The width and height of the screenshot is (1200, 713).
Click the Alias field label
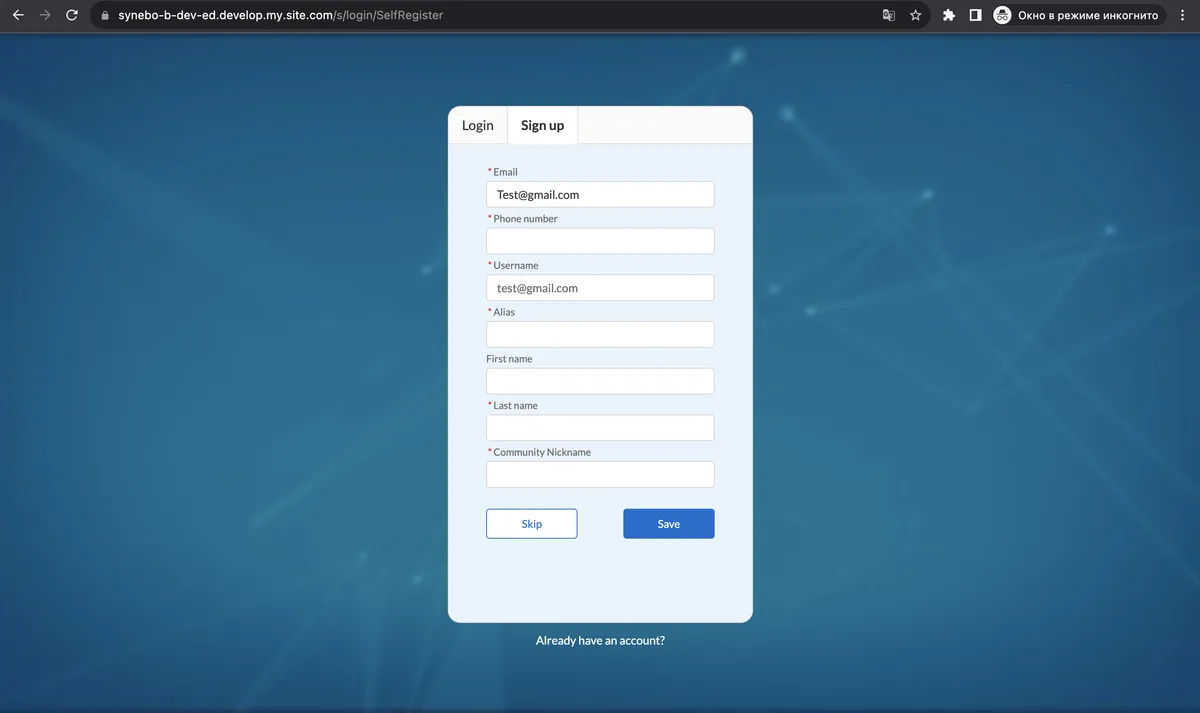coord(504,312)
